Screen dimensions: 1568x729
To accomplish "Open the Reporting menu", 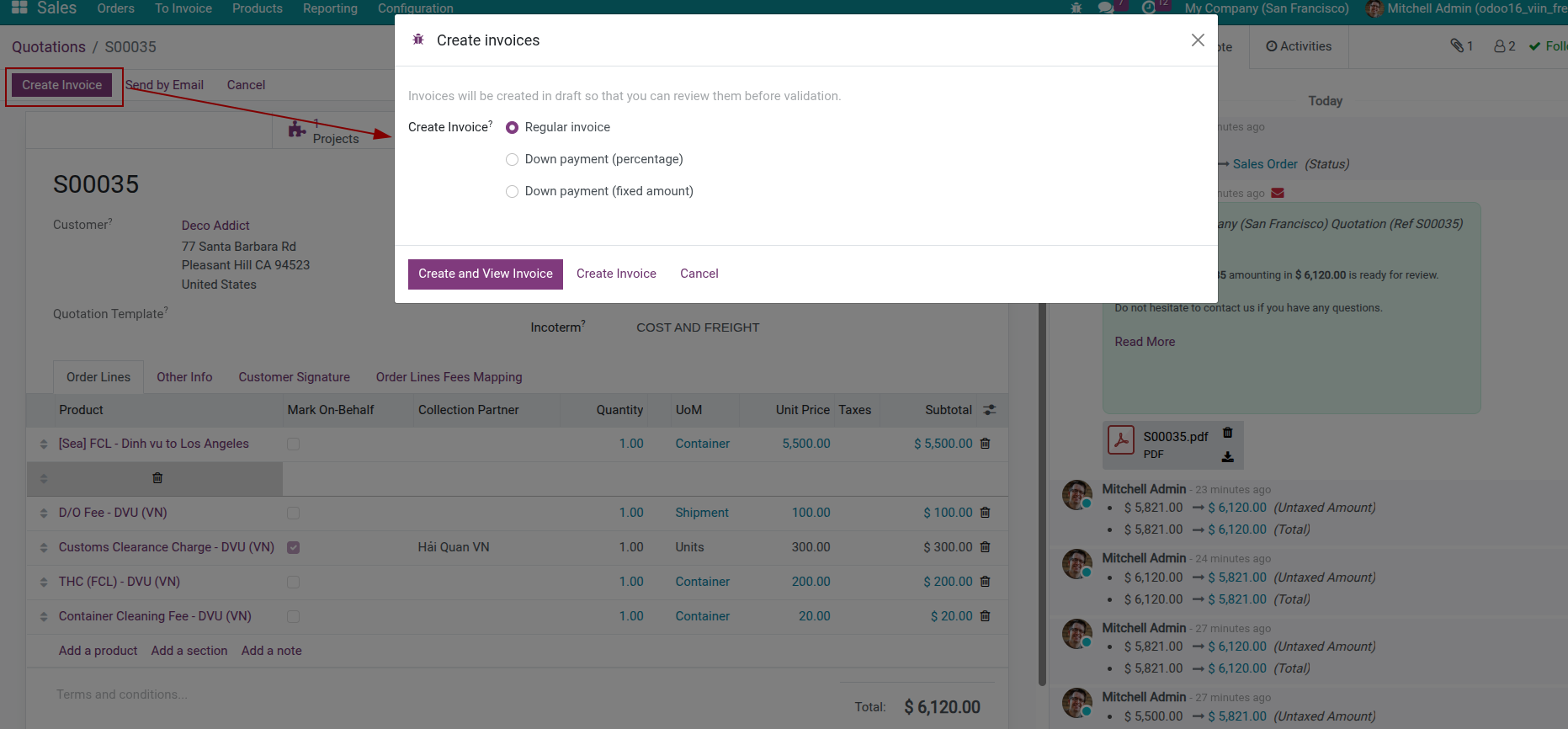I will tap(330, 8).
